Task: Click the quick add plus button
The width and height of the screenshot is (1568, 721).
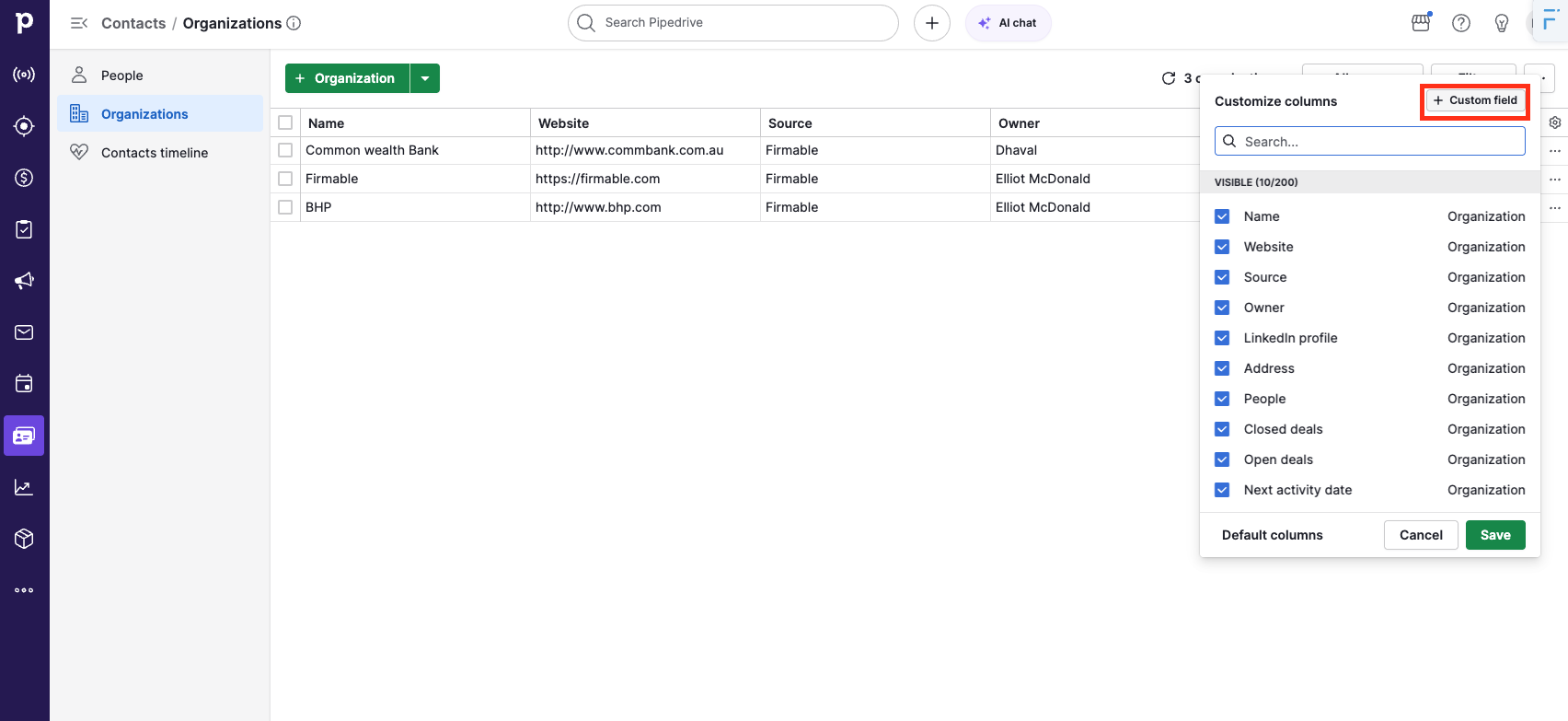Action: [x=932, y=23]
